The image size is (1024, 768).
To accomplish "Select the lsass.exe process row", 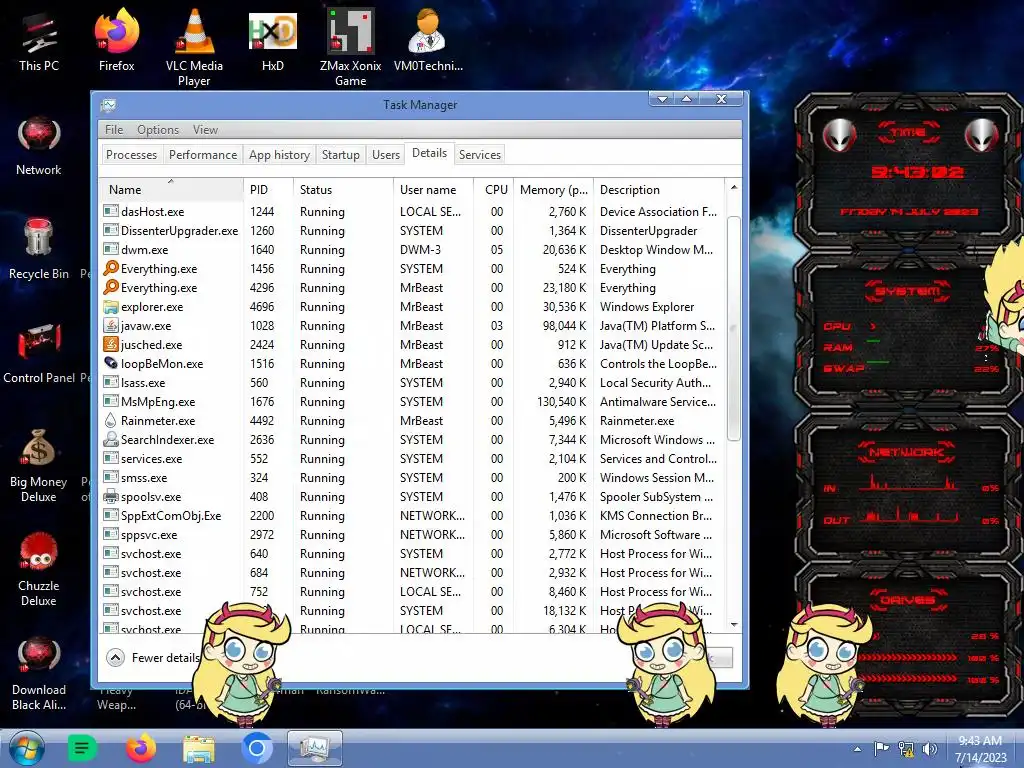I will pyautogui.click(x=413, y=383).
